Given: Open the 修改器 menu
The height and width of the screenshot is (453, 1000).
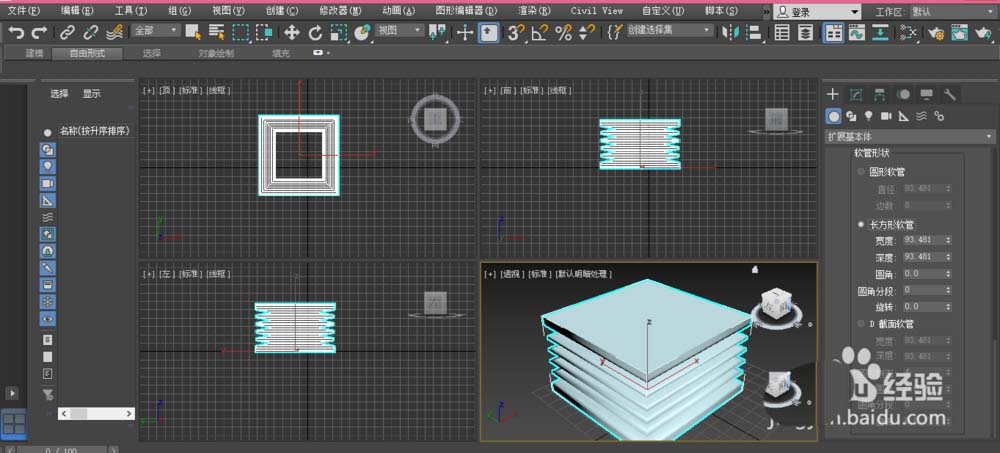Looking at the screenshot, I should coord(339,10).
